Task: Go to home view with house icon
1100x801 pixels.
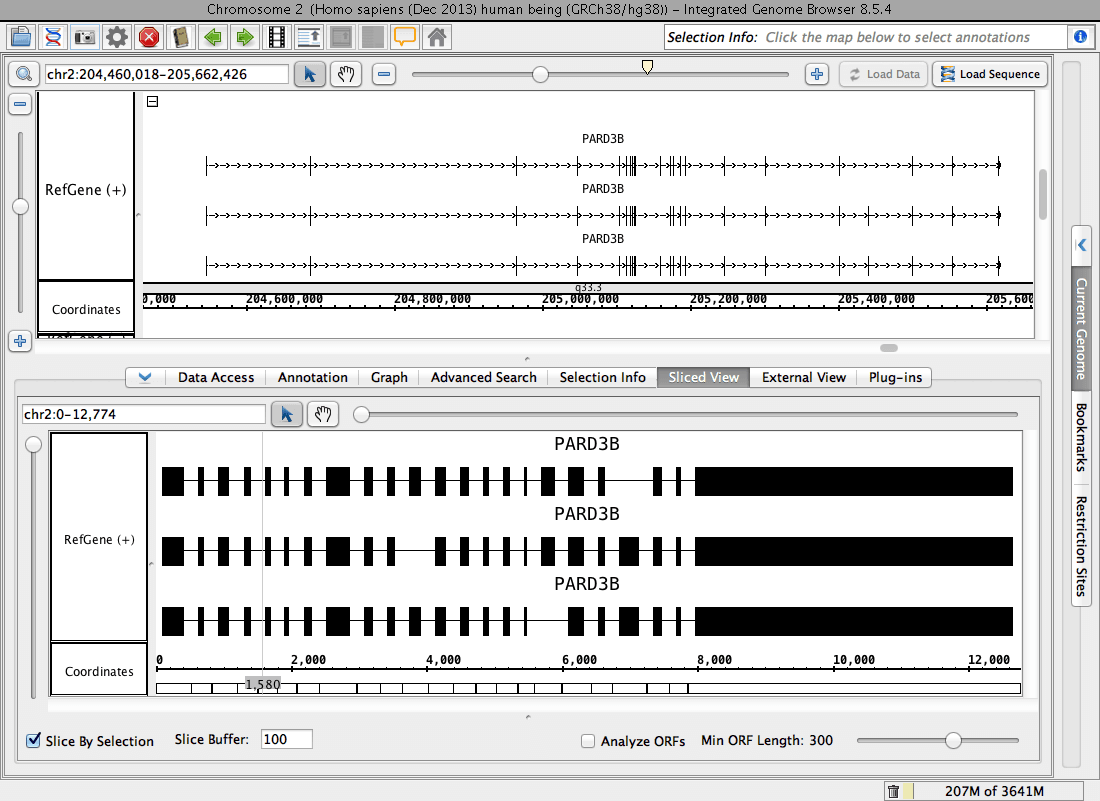Action: pos(436,38)
